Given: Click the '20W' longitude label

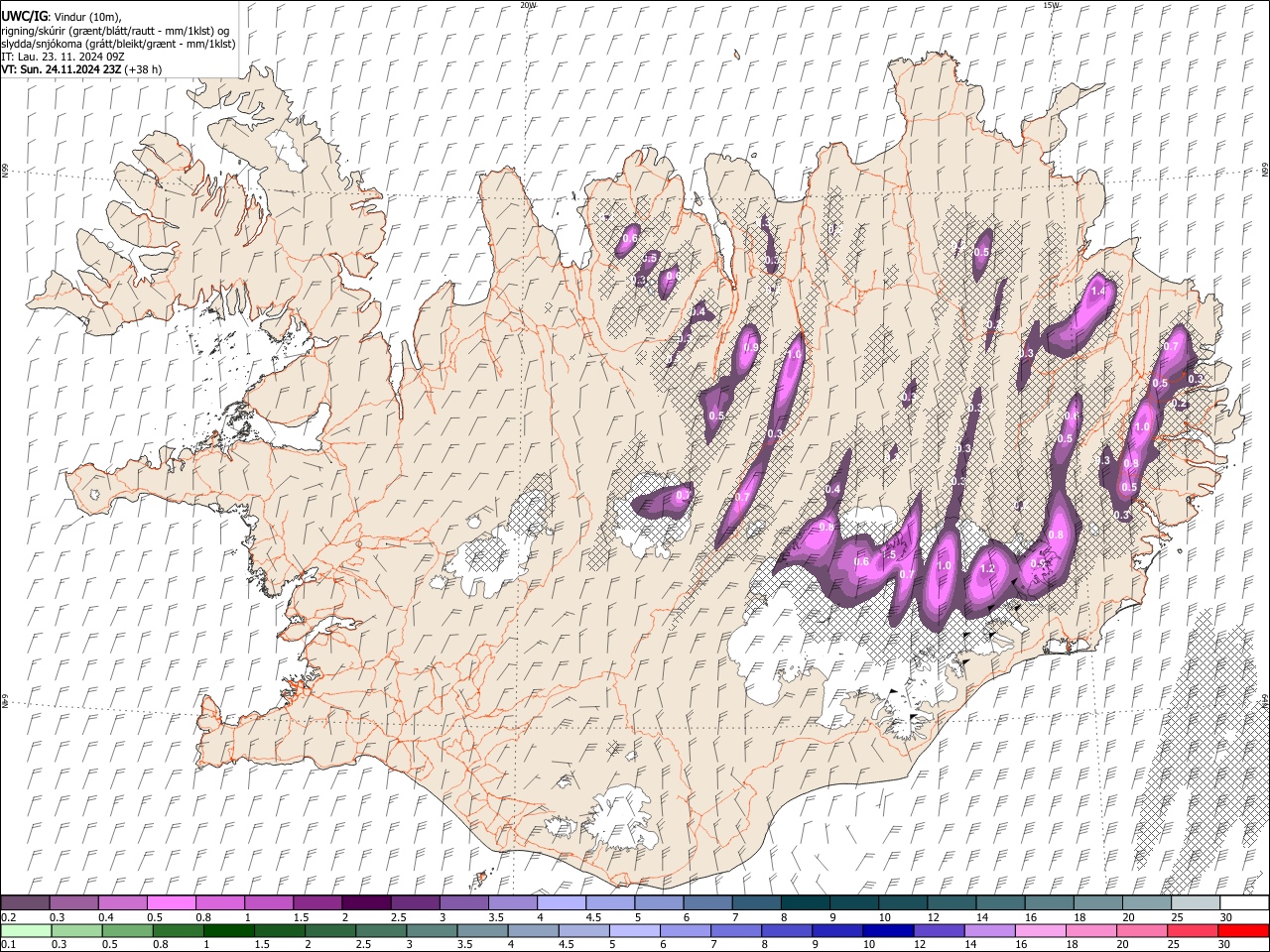Looking at the screenshot, I should tap(528, 5).
